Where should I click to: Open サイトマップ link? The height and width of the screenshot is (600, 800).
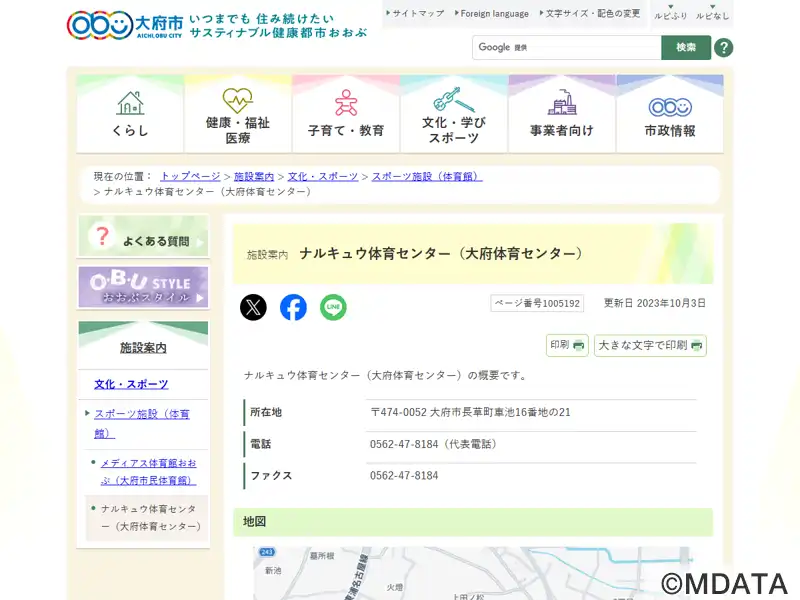click(x=416, y=14)
